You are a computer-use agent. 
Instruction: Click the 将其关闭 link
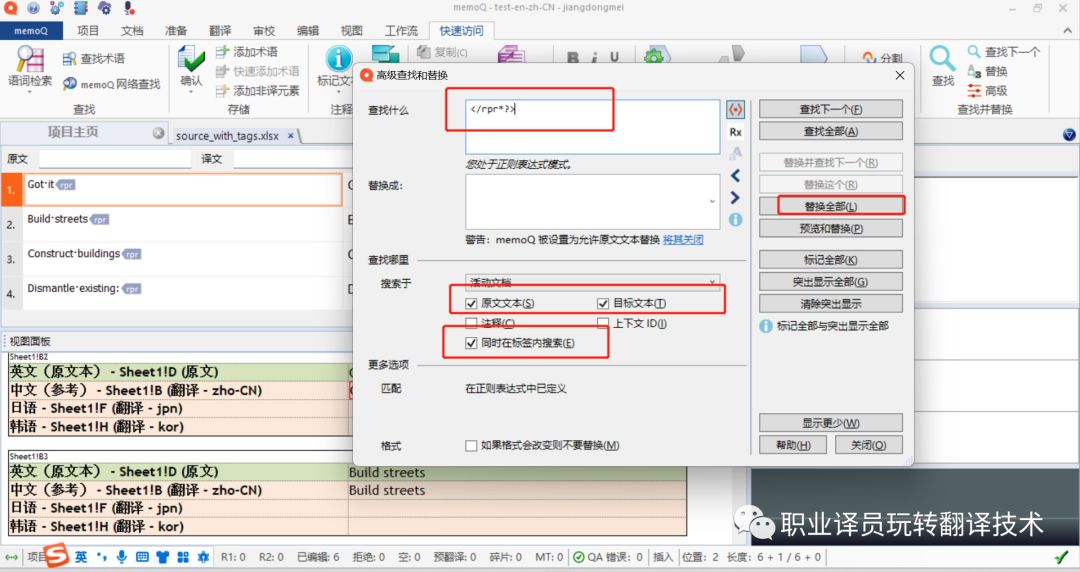point(683,239)
